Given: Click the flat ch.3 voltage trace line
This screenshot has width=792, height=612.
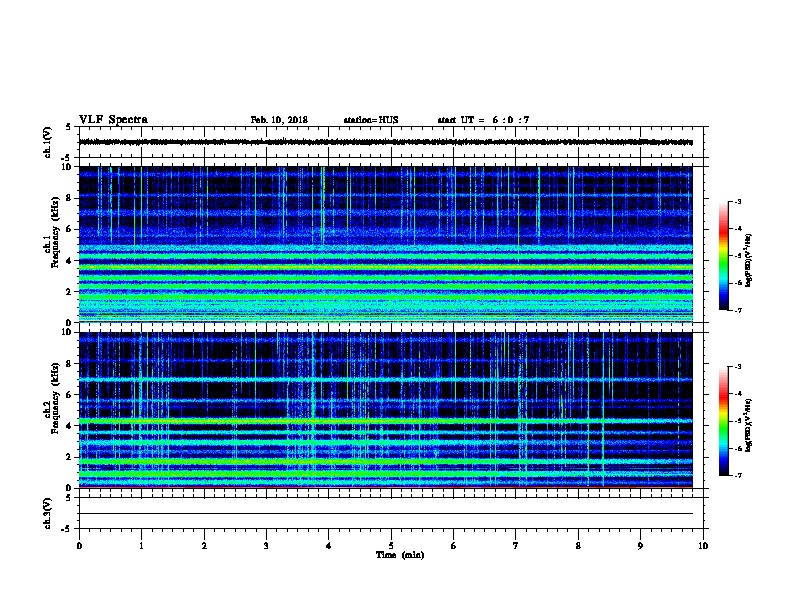Looking at the screenshot, I should tap(386, 514).
